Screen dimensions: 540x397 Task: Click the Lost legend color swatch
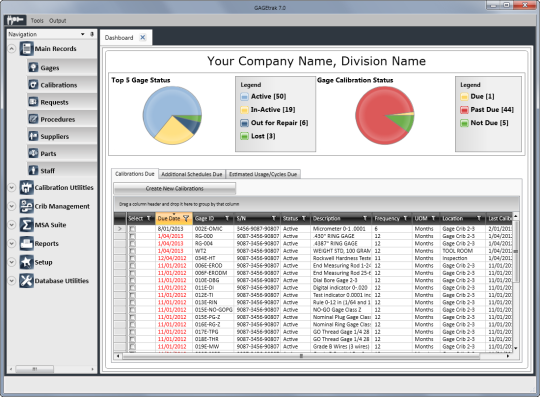(244, 136)
